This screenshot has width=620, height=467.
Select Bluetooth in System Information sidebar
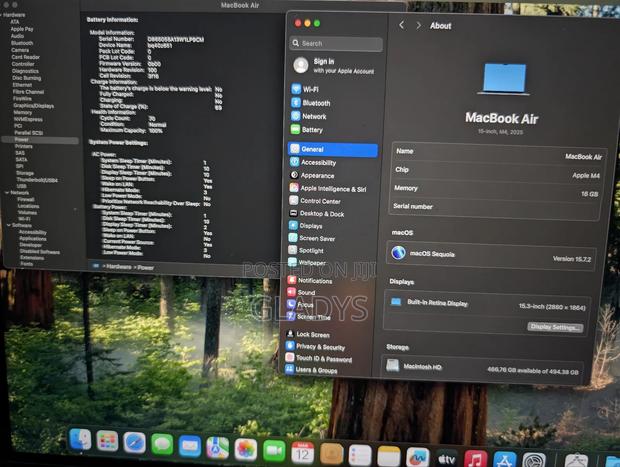(22, 43)
